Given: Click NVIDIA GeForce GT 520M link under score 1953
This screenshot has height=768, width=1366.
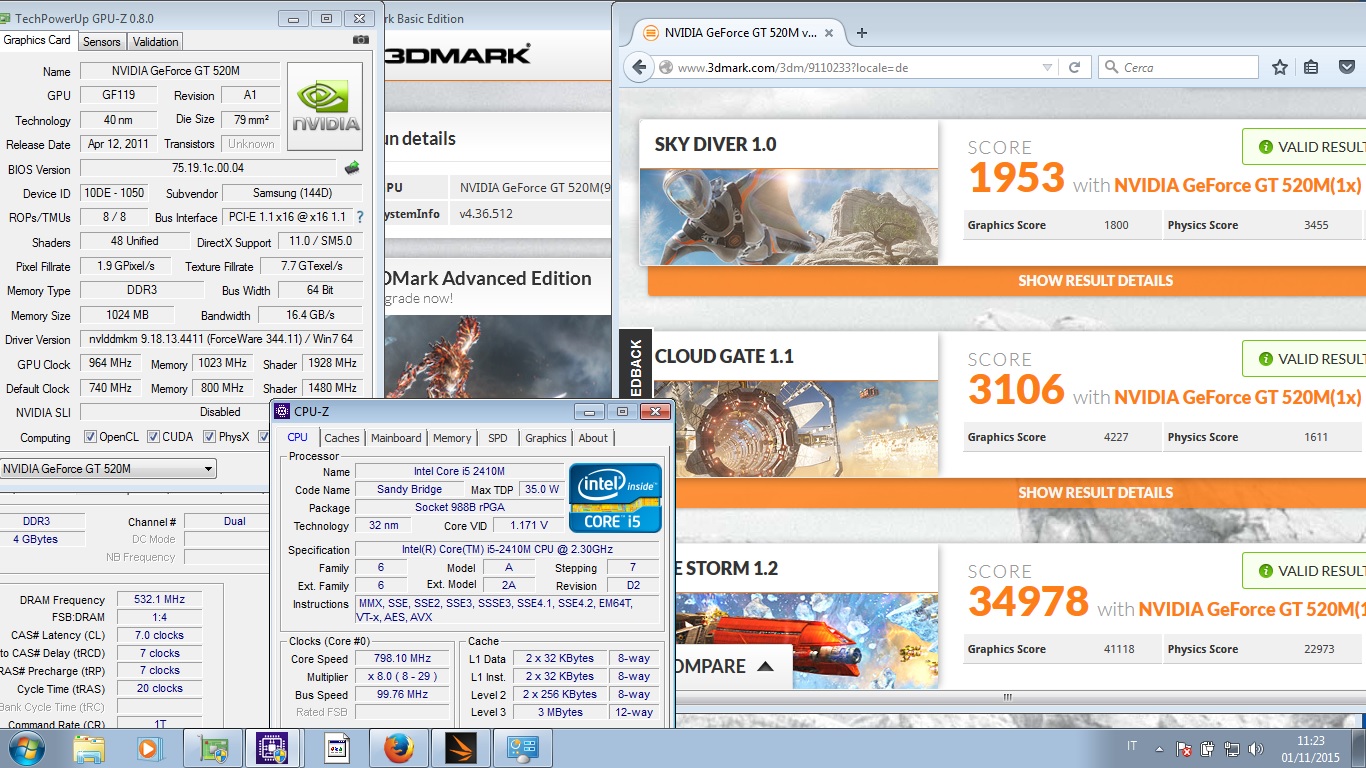Looking at the screenshot, I should tap(1237, 185).
